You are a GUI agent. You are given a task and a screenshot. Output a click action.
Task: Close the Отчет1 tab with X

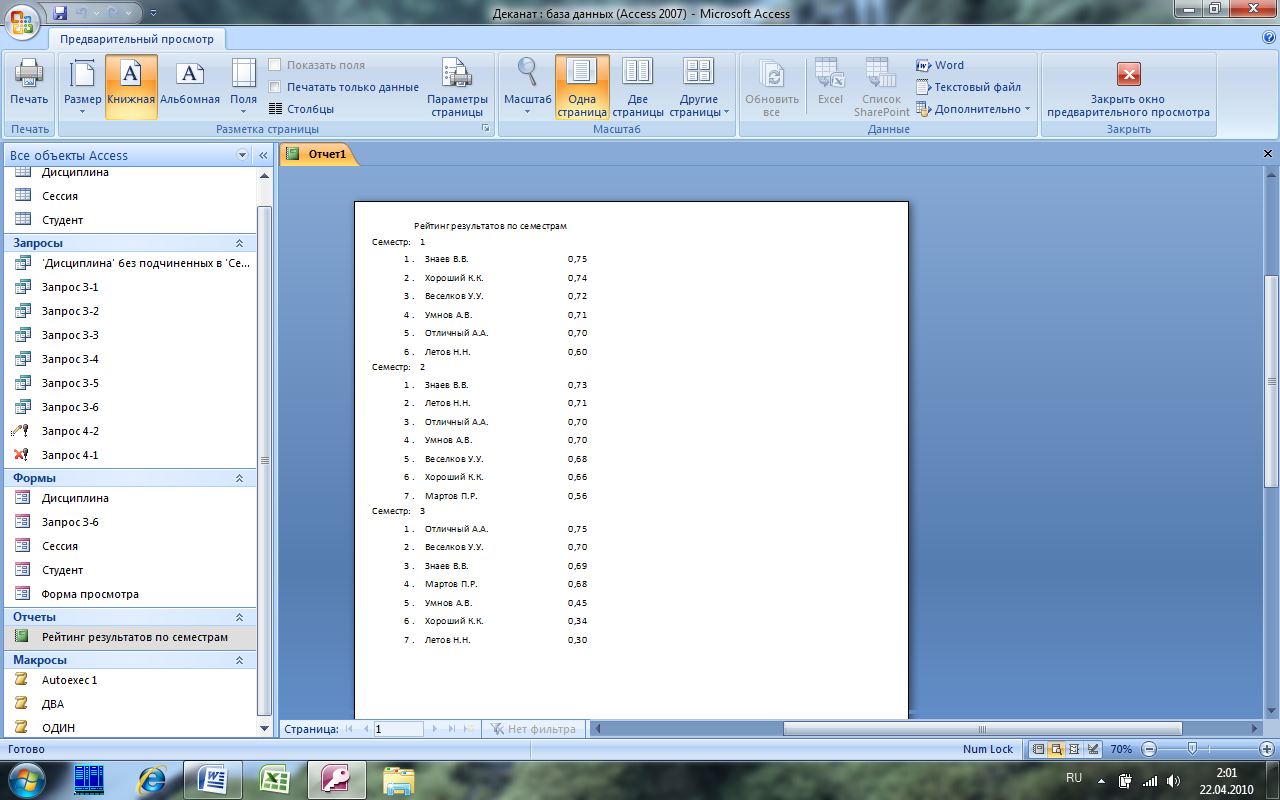pos(1268,154)
